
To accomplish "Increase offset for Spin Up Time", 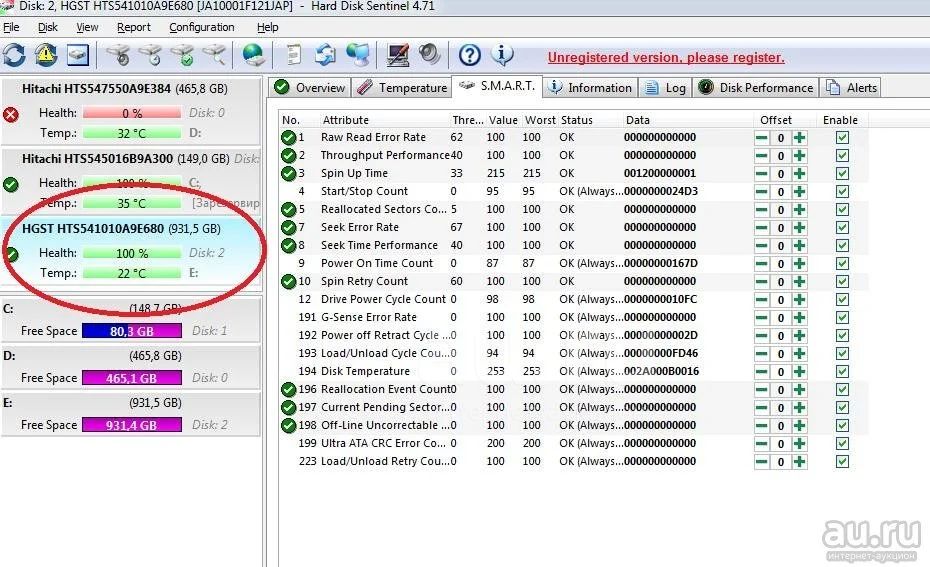I will click(800, 174).
